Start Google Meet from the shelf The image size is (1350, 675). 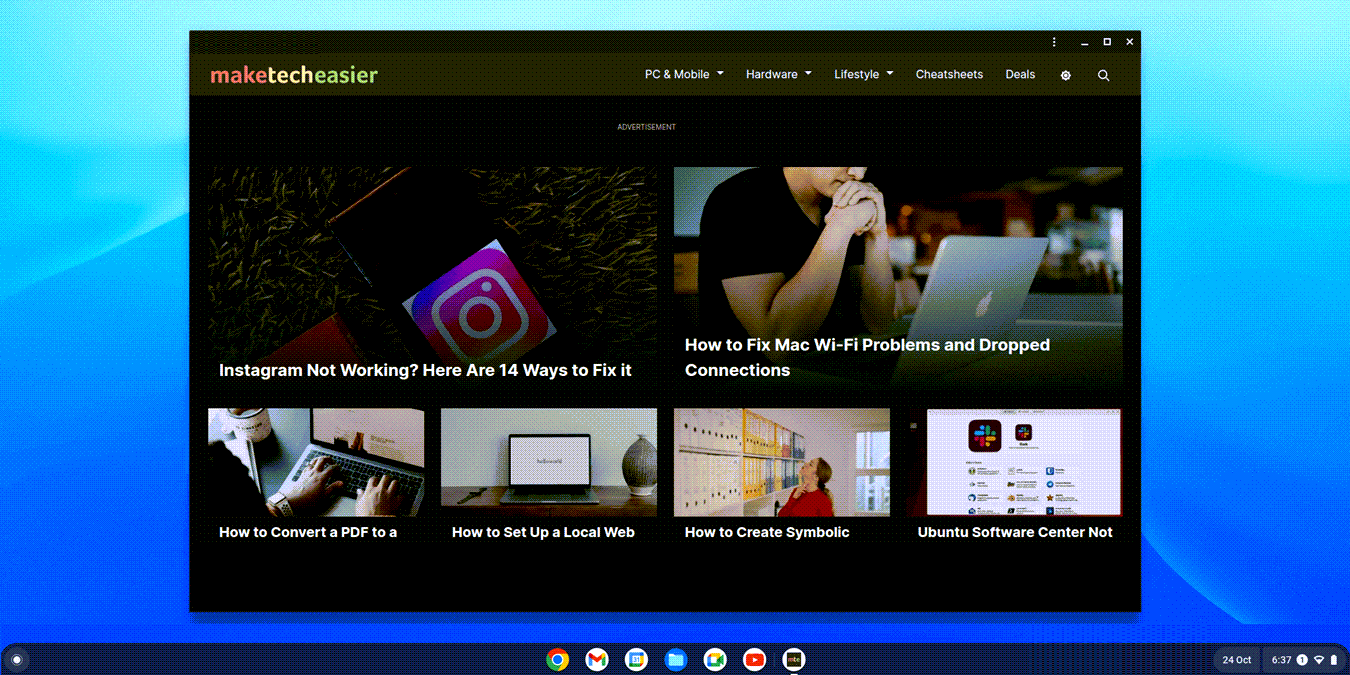(x=715, y=659)
